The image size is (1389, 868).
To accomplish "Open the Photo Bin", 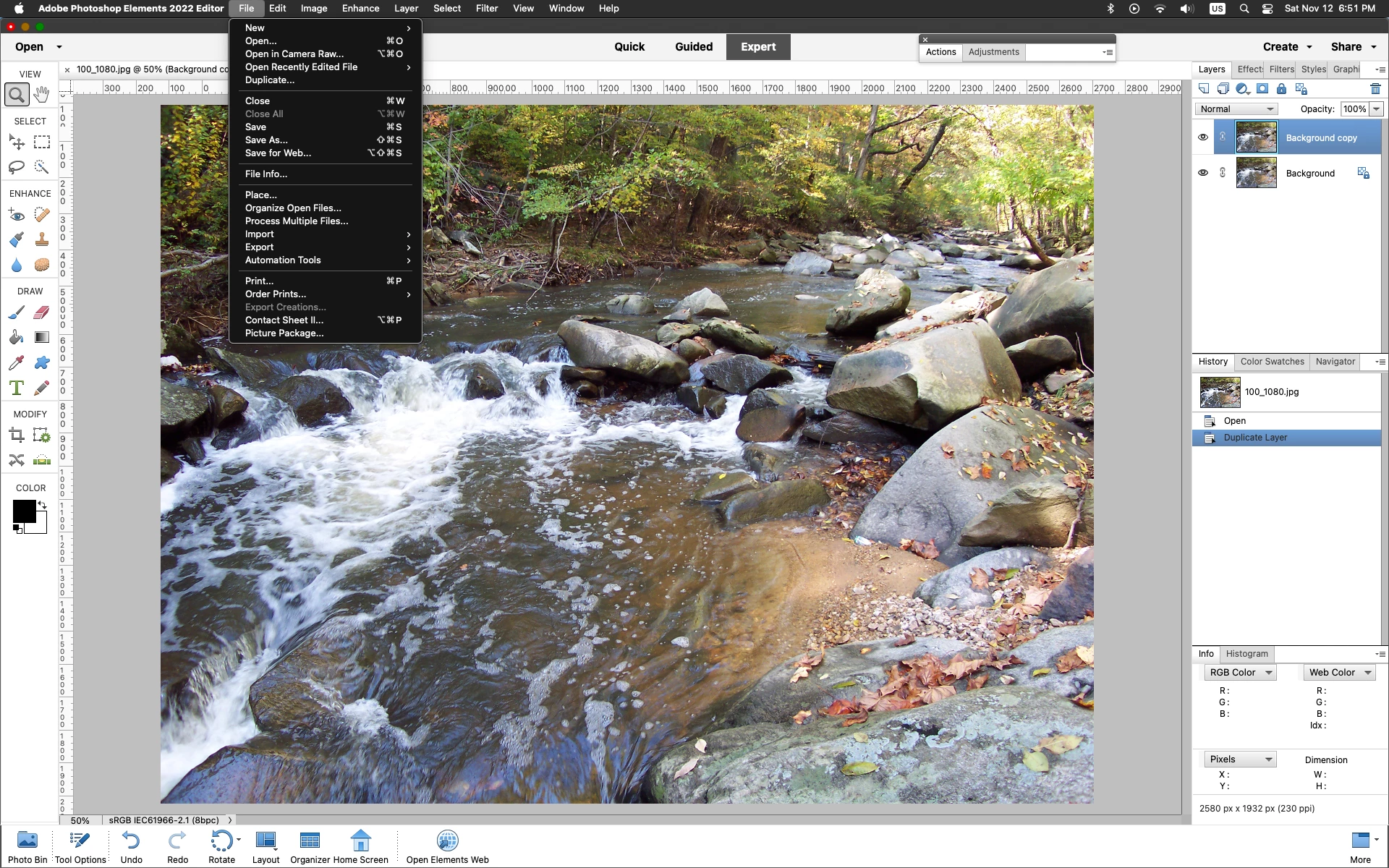I will [27, 846].
